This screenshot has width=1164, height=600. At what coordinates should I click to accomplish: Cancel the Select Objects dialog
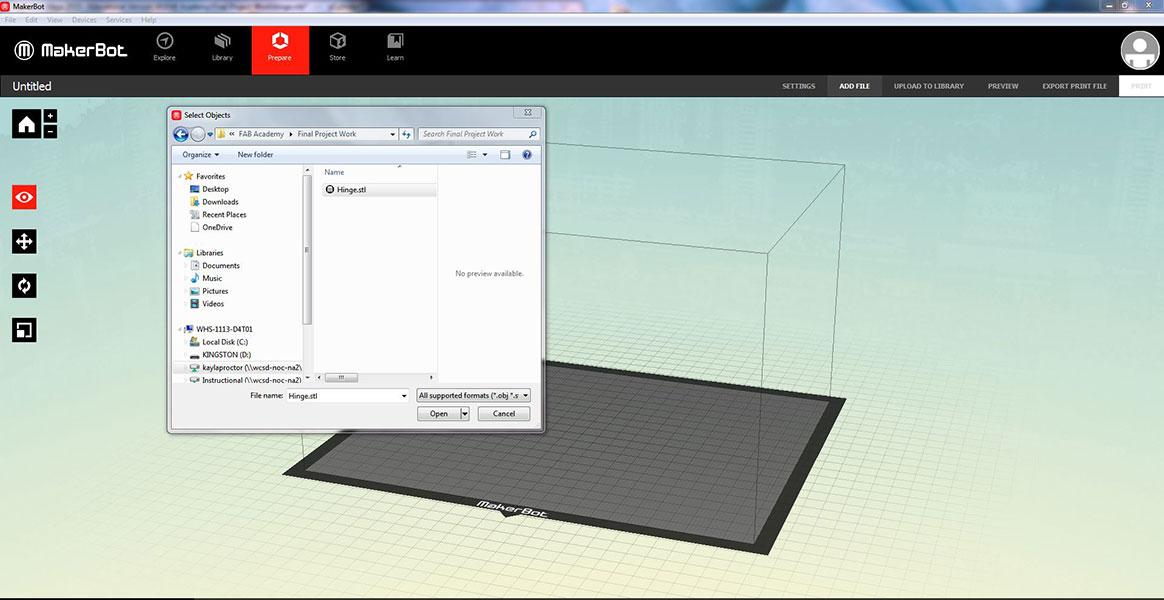[503, 414]
